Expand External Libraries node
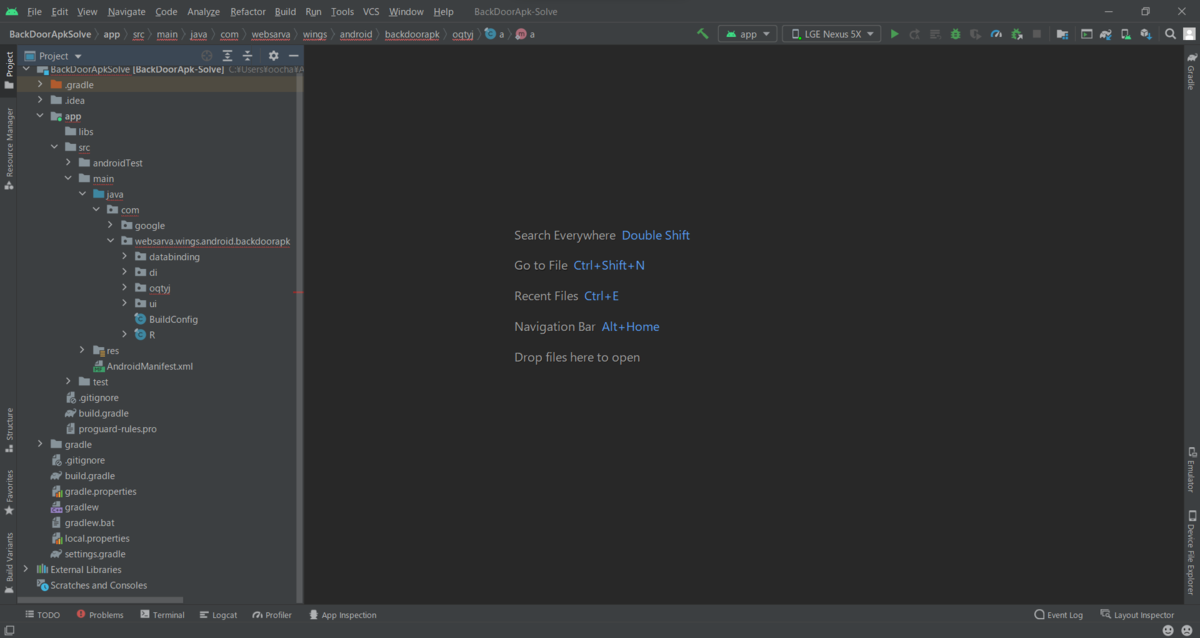The width and height of the screenshot is (1200, 638). click(x=26, y=569)
